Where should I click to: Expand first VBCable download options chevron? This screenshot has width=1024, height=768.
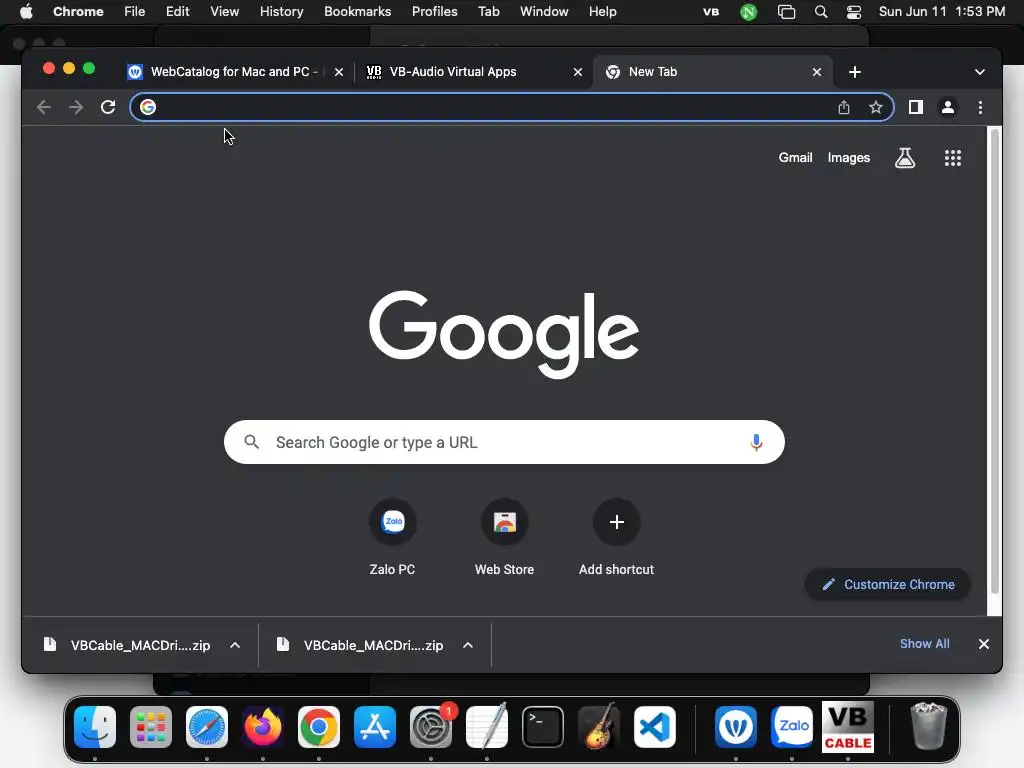point(235,645)
